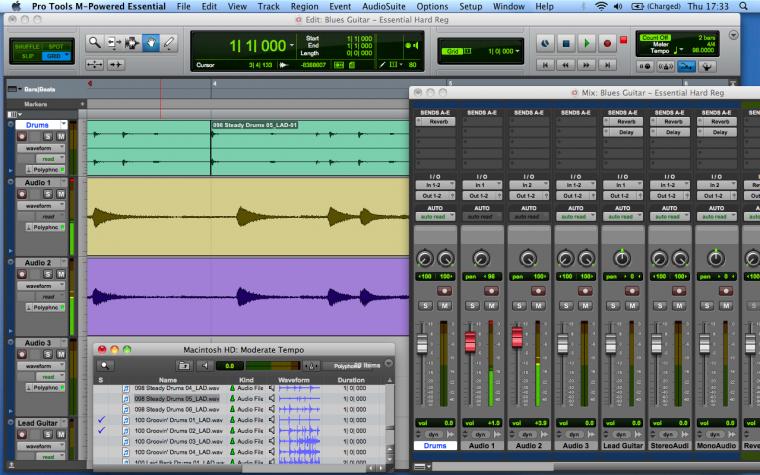This screenshot has height=475, width=760.
Task: Open Audio 1 mixer output Out 1-2 selector
Action: tap(482, 196)
